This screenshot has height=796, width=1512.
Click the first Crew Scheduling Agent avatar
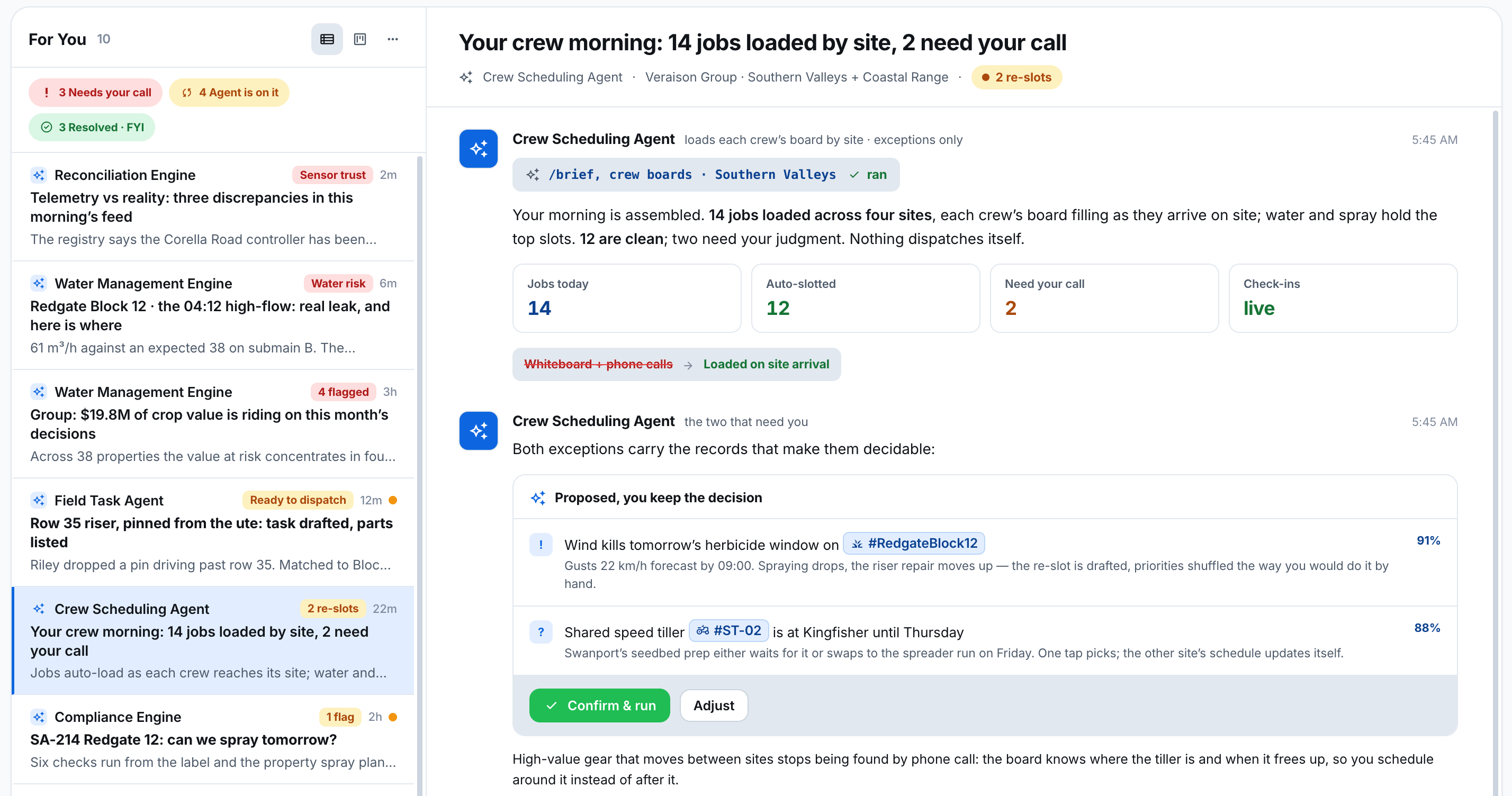[479, 149]
